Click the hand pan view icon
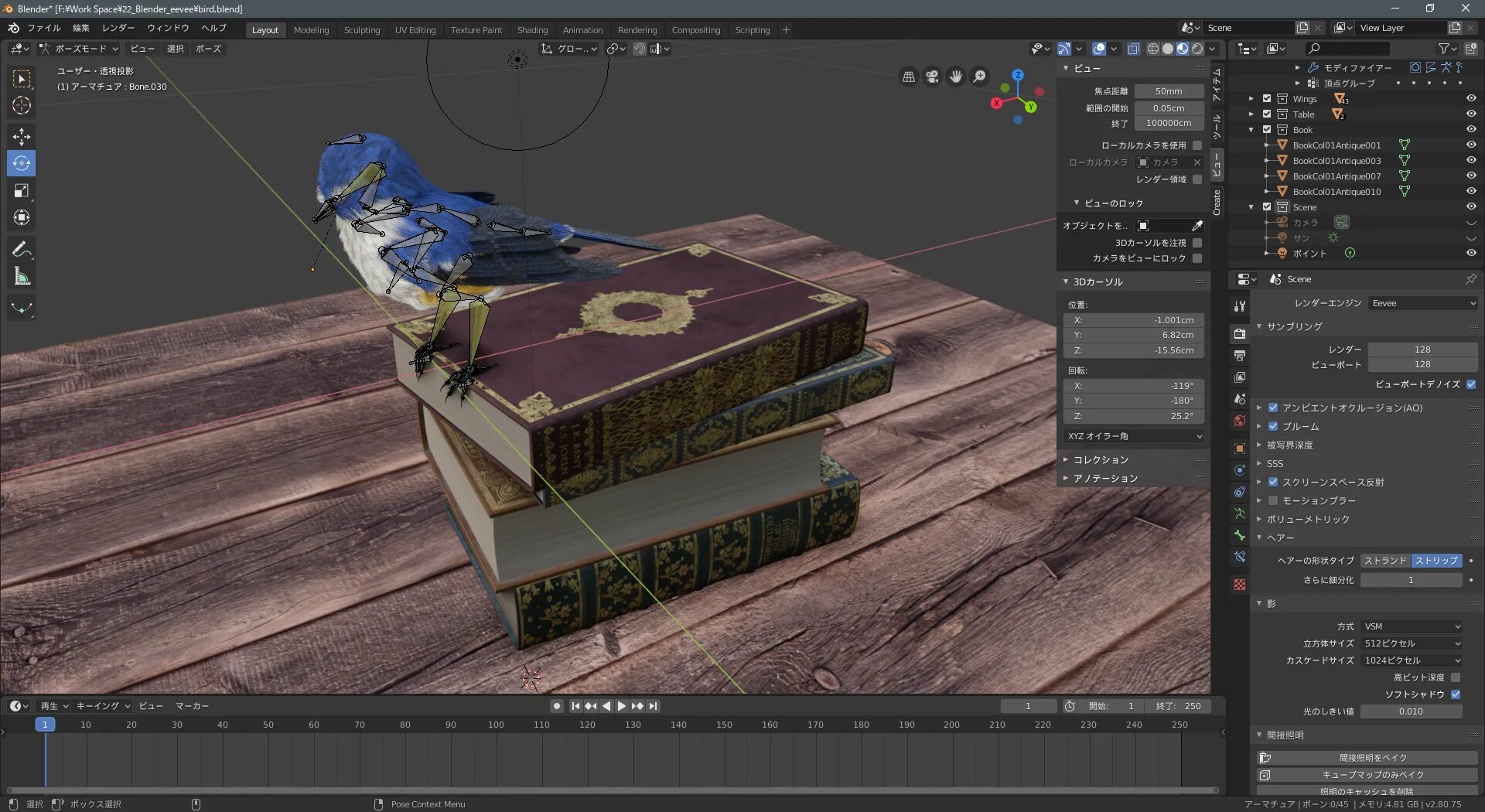 [x=957, y=77]
